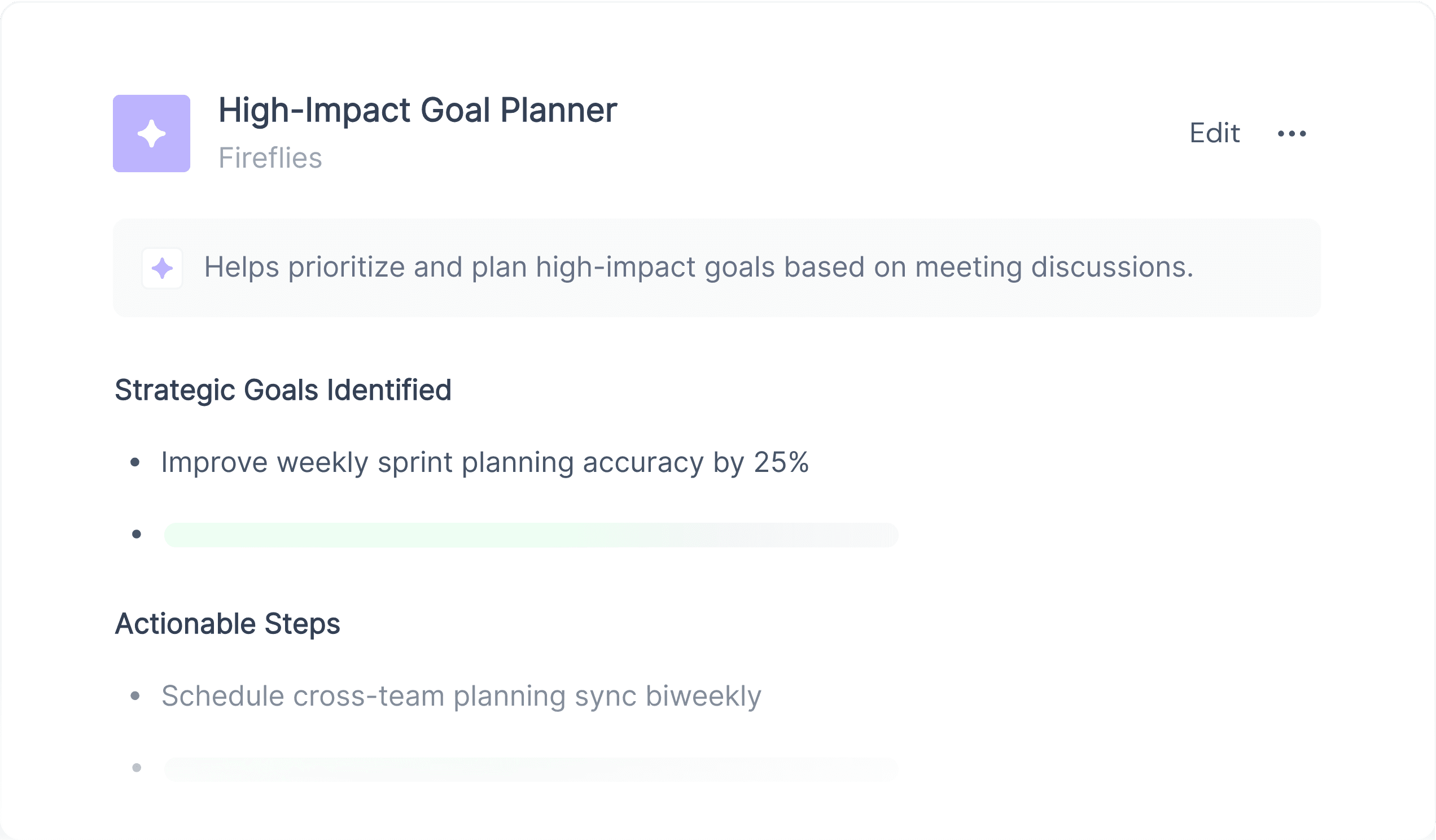
Task: Click the Fireflies author label
Action: [x=270, y=158]
